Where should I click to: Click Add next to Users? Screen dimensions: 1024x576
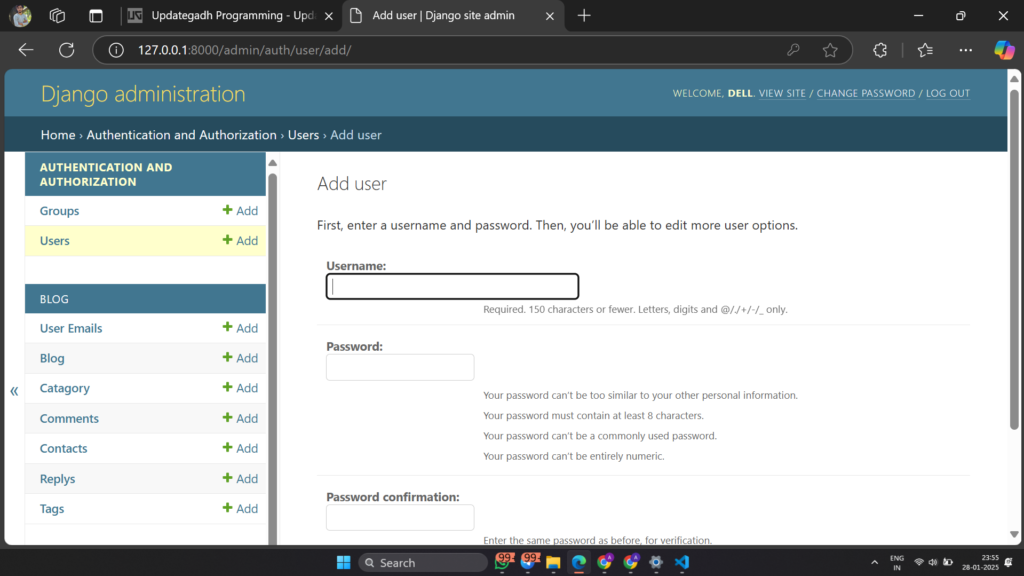(240, 240)
